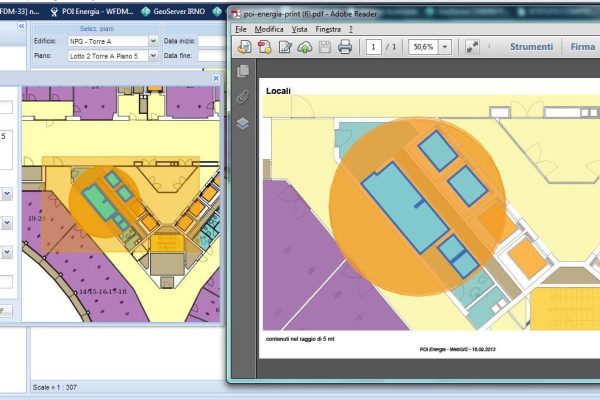This screenshot has width=600, height=400.
Task: Click the create PDF icon in Adobe Reader toolbar
Action: click(264, 47)
